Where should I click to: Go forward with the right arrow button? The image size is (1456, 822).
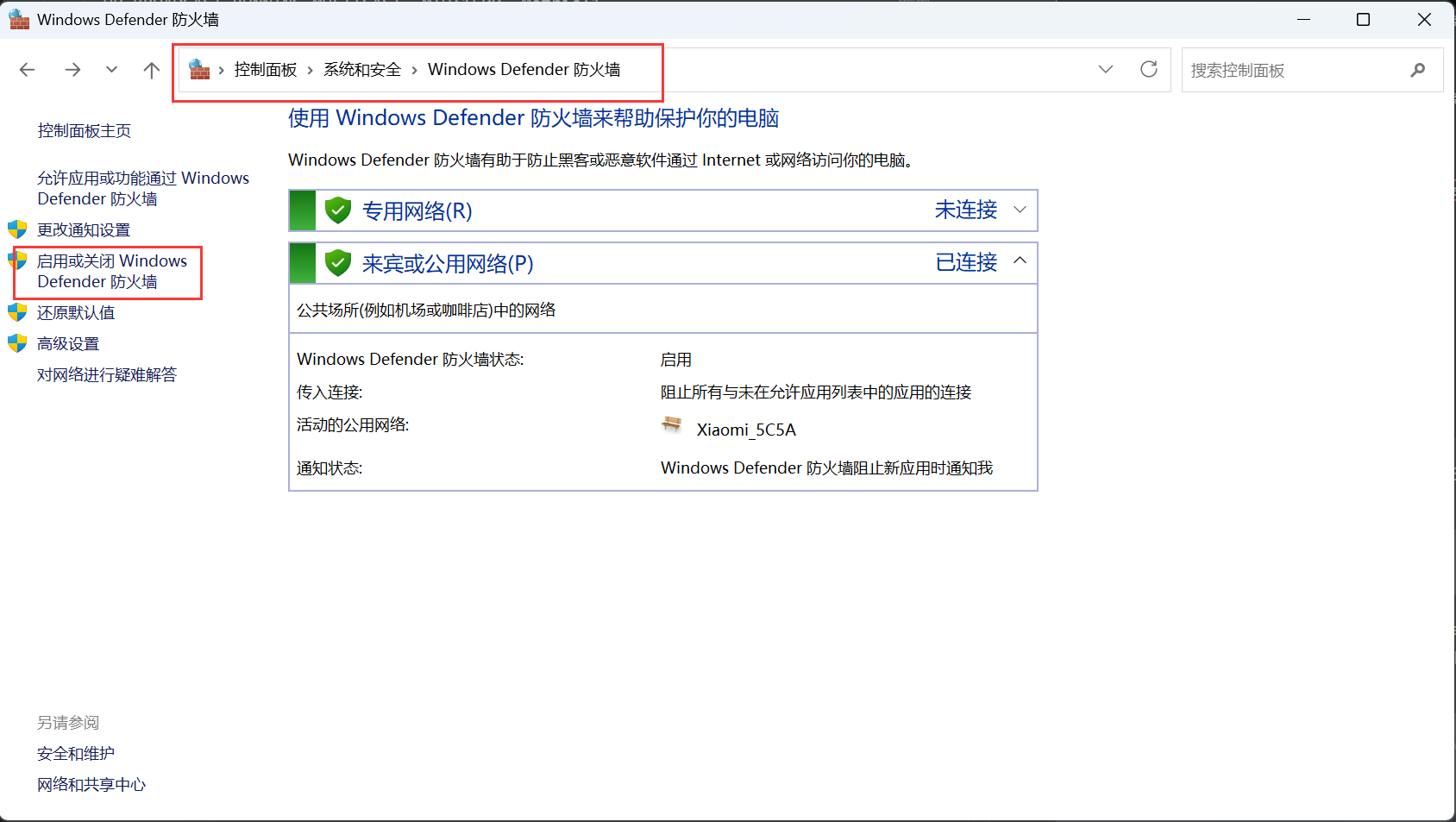point(72,70)
